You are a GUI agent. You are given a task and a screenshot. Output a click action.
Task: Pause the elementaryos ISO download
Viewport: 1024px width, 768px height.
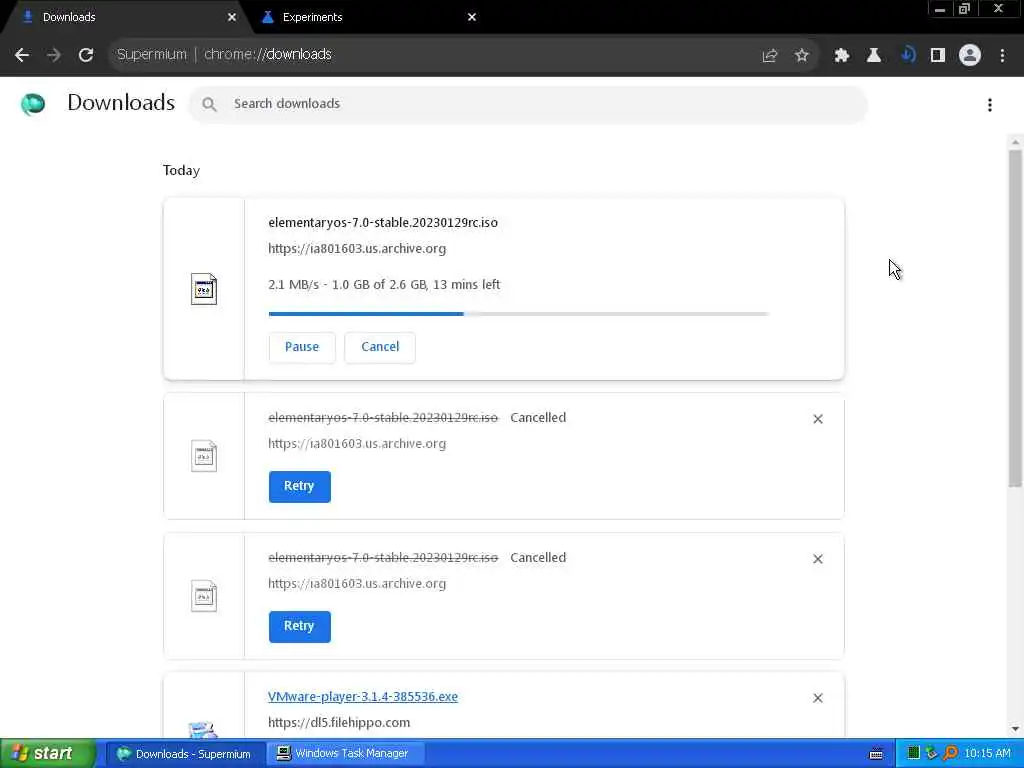coord(302,347)
